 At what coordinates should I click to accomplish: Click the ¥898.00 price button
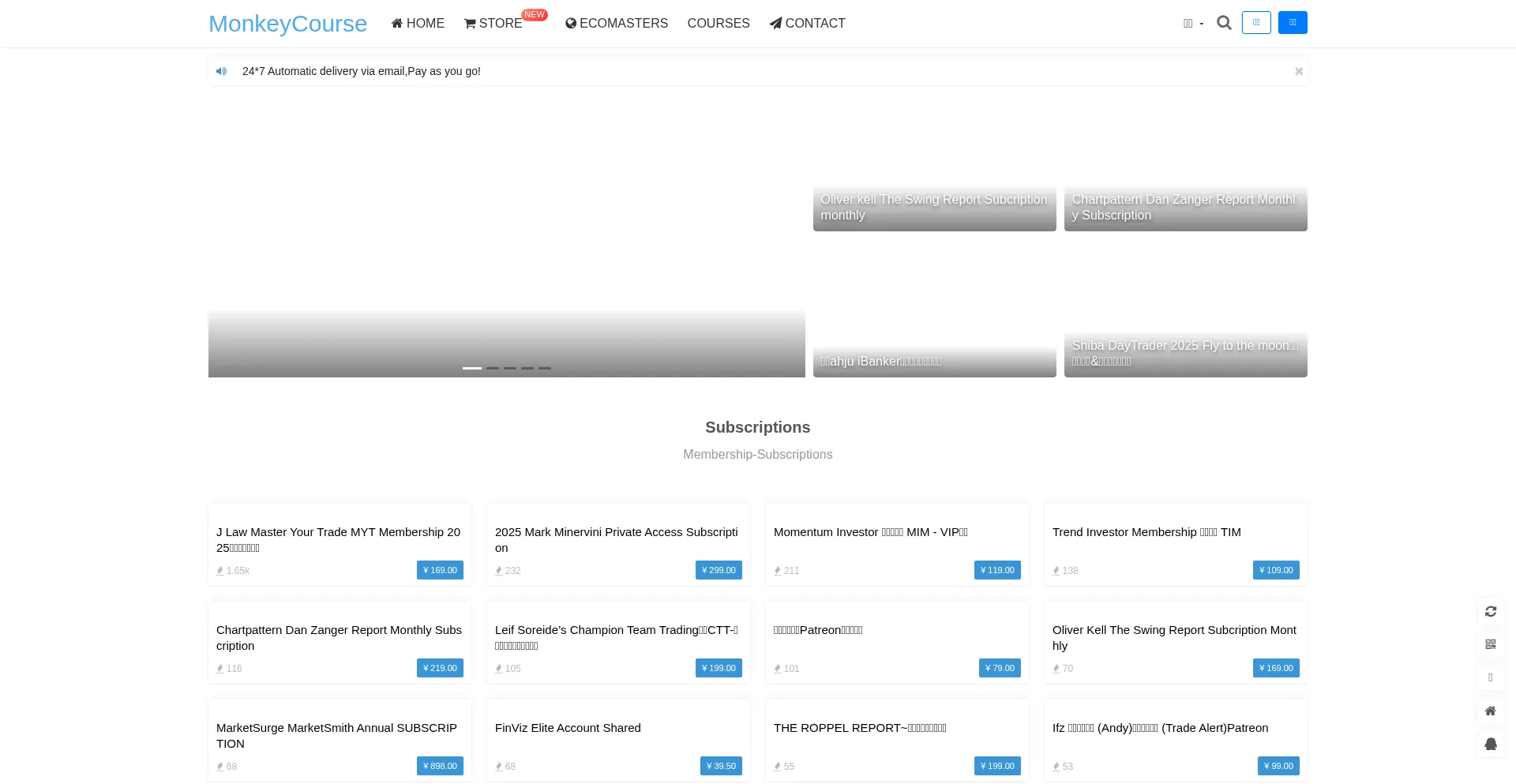point(440,766)
